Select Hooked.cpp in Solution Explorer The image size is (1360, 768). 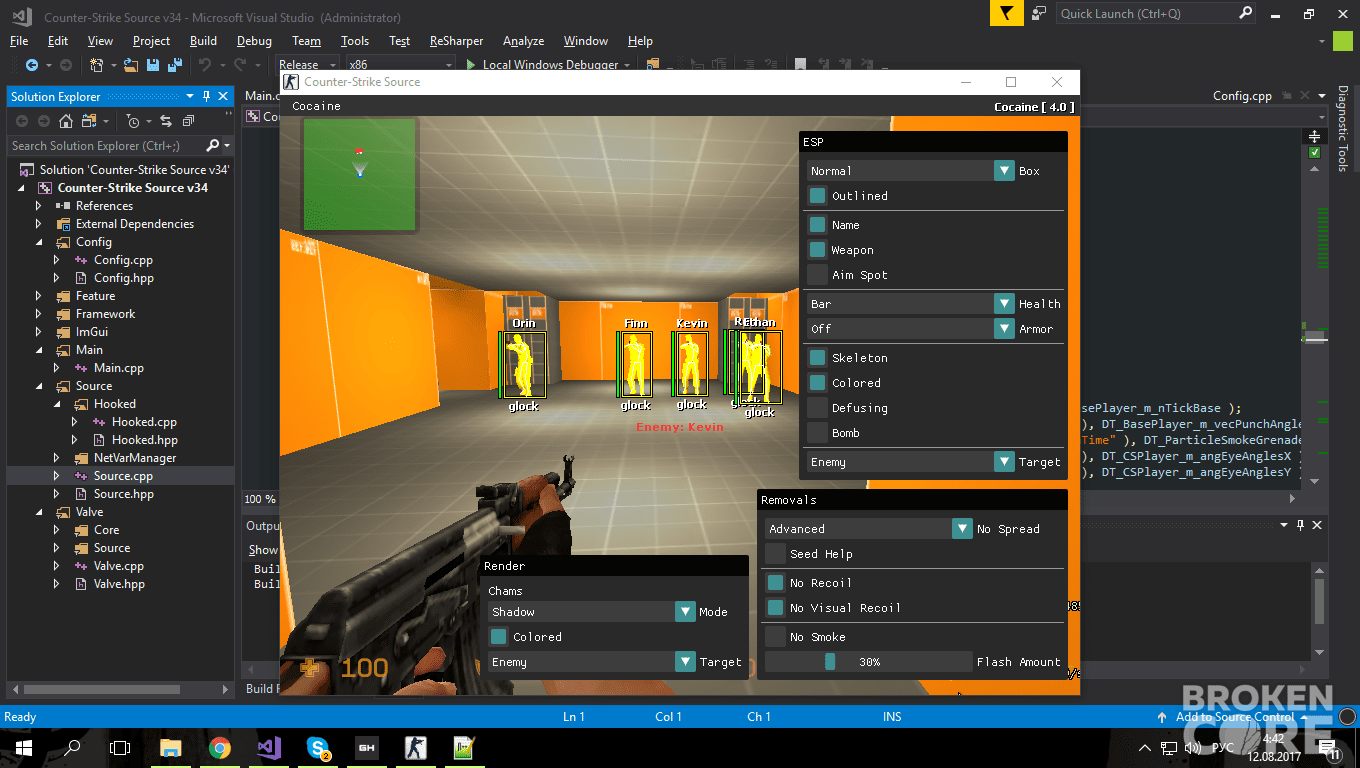pyautogui.click(x=144, y=422)
